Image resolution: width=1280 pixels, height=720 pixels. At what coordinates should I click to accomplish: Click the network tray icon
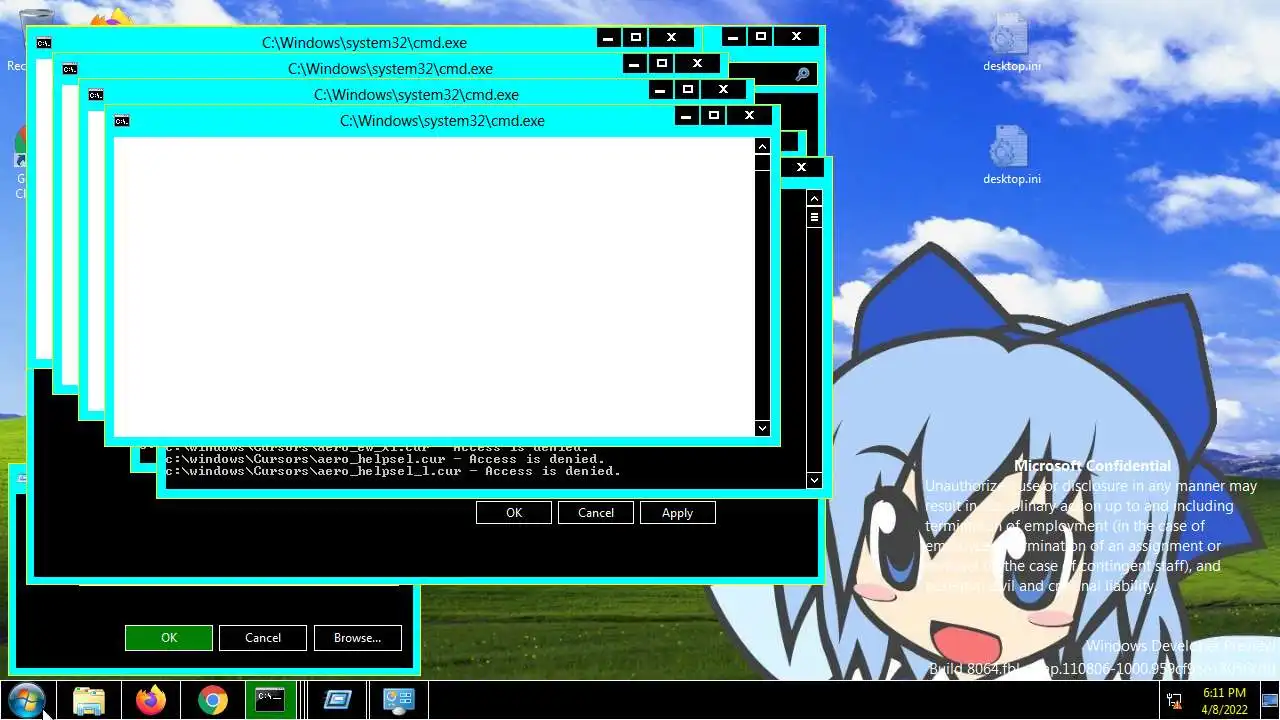pyautogui.click(x=1175, y=700)
